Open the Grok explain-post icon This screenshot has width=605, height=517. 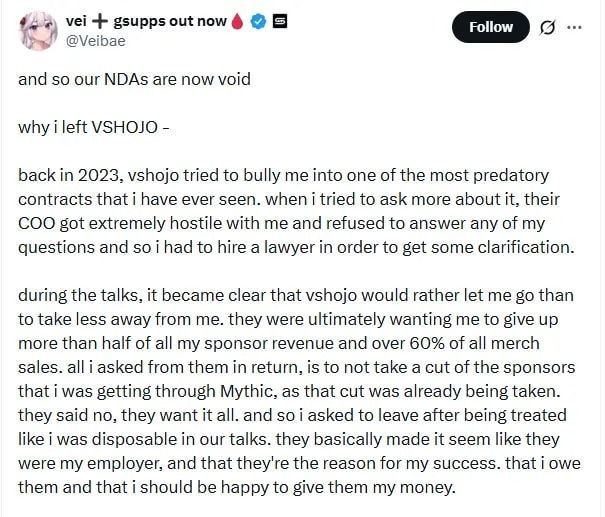[x=548, y=27]
